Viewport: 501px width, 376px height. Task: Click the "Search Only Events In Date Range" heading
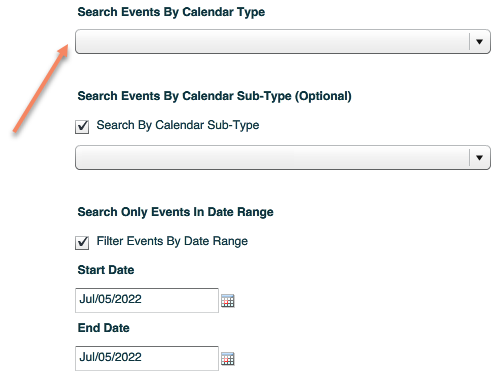click(x=175, y=212)
